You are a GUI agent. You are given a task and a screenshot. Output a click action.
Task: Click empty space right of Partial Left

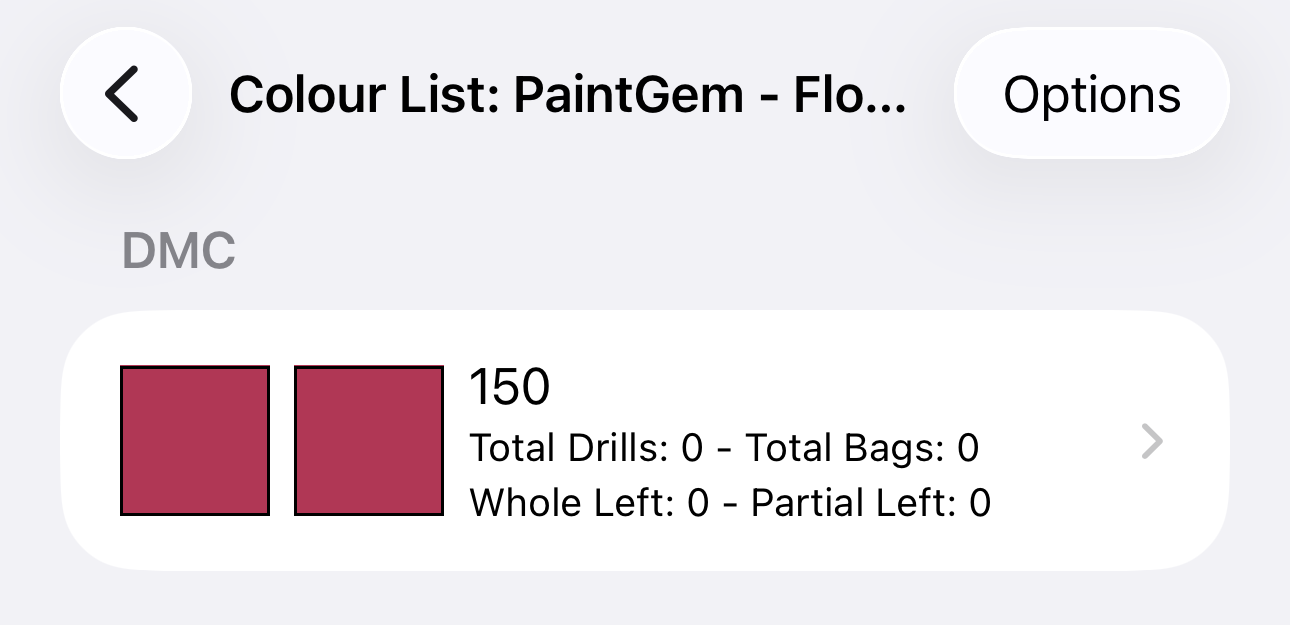click(x=1060, y=502)
